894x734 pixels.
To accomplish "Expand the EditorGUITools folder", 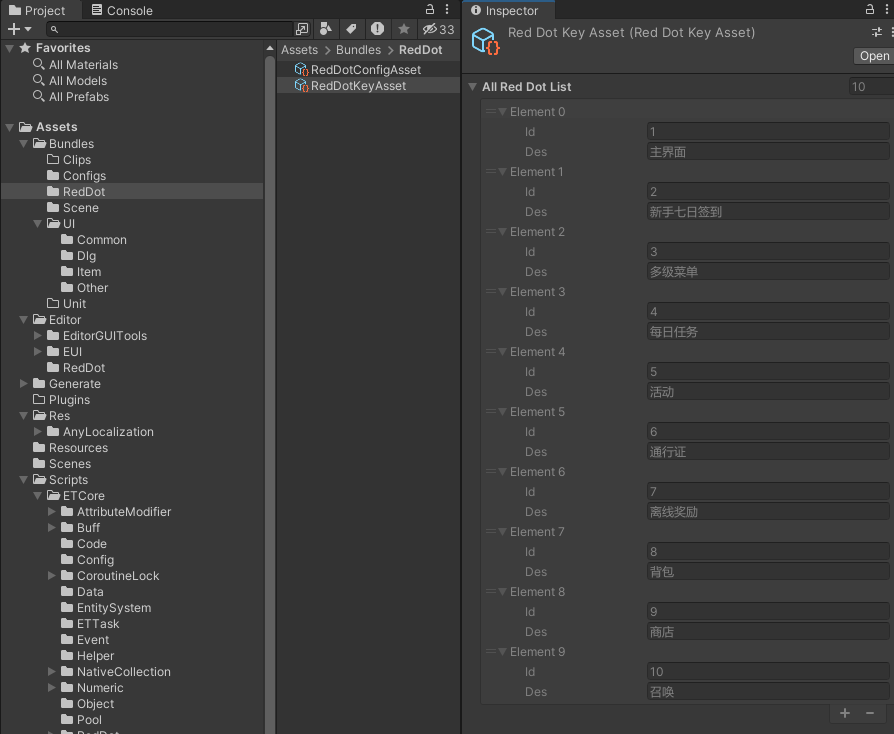I will point(39,336).
